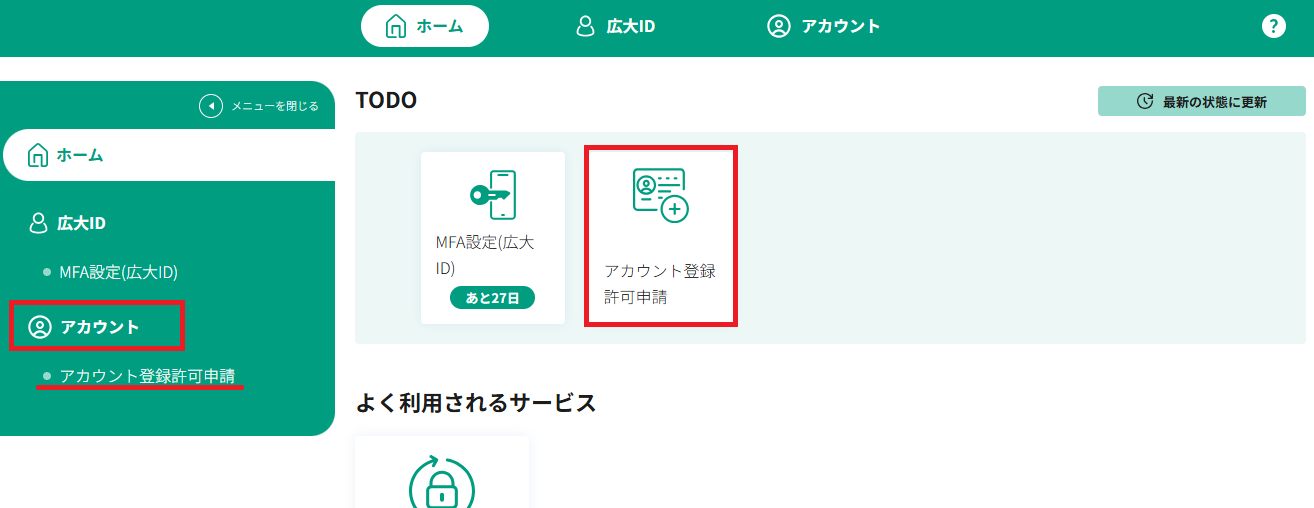Expand the sidebar 広大ID section
The height and width of the screenshot is (508, 1314).
[80, 223]
